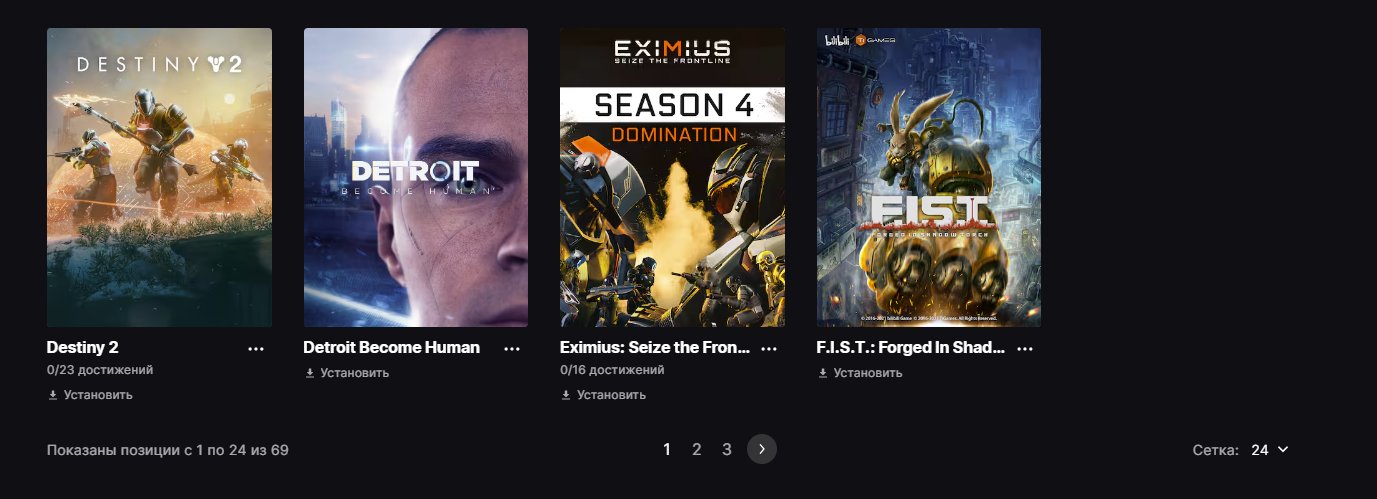Click the chevron next to grid value 24
Image resolution: width=1377 pixels, height=499 pixels.
point(1283,450)
